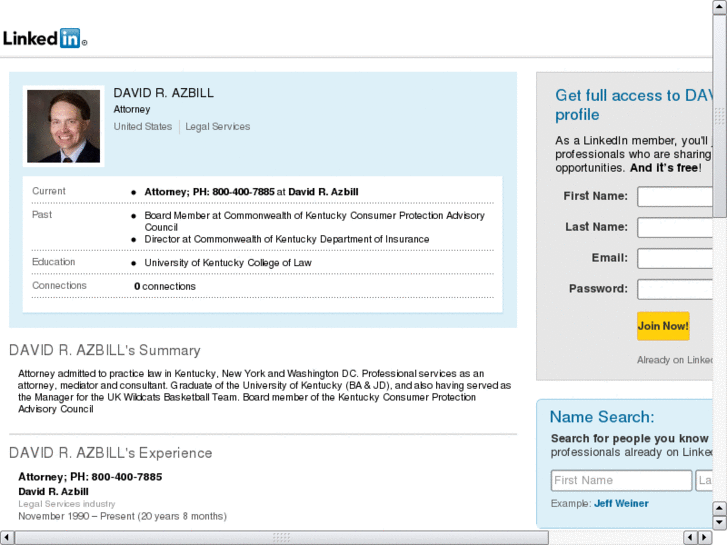
Task: Click the Already on LinkedIn link
Action: pyautogui.click(x=675, y=360)
